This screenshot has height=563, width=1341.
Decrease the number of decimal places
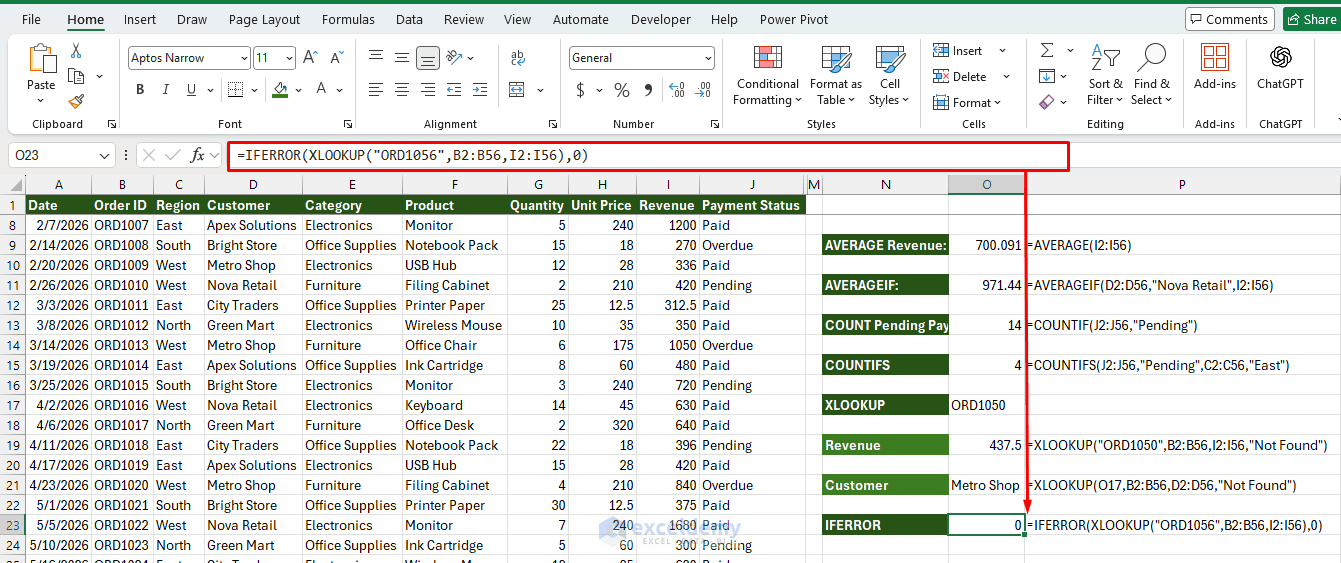coord(704,90)
